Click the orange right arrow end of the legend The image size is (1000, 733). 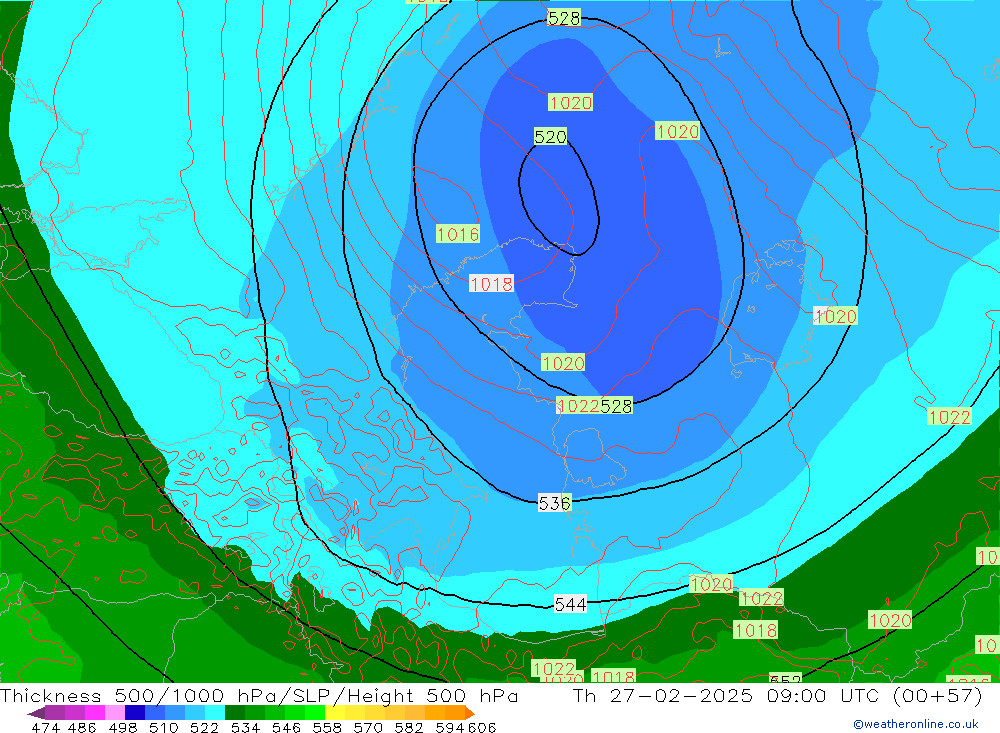(470, 713)
